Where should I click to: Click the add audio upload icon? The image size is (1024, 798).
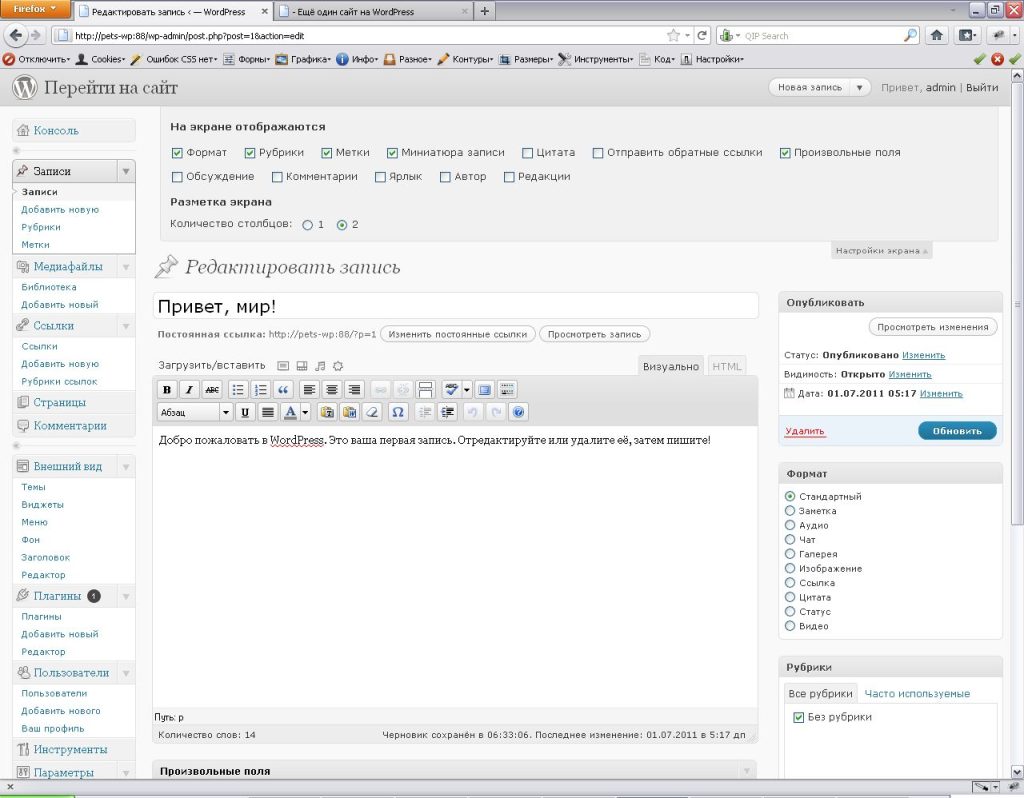pyautogui.click(x=320, y=366)
